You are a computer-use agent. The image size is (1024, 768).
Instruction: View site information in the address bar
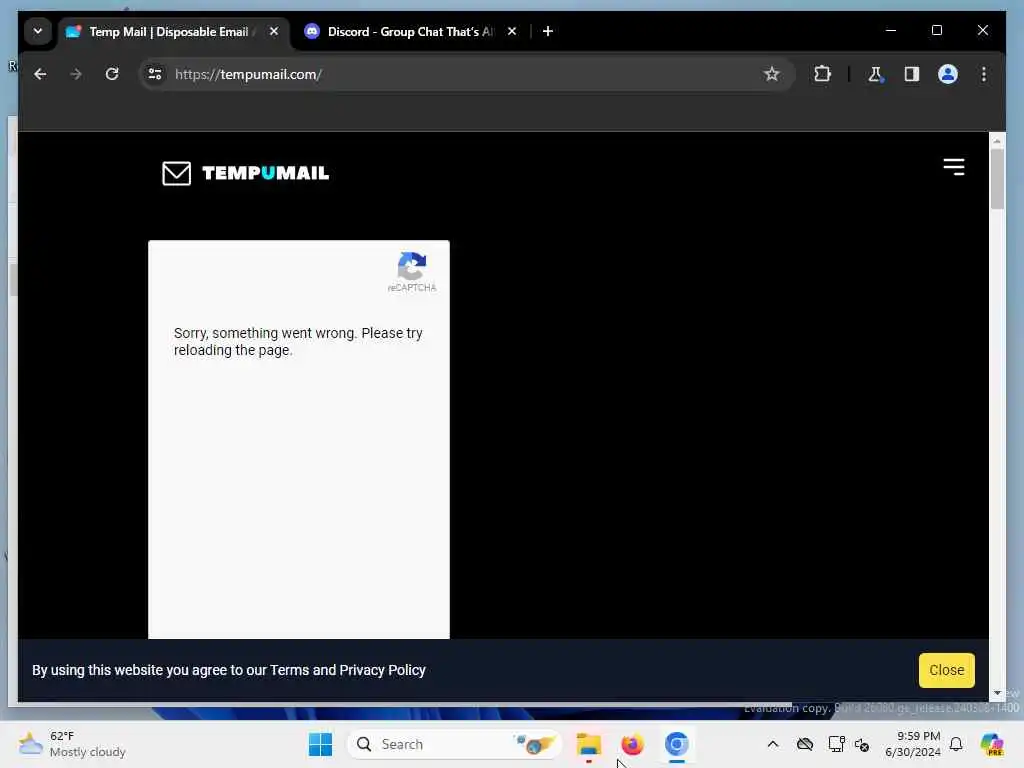(155, 74)
